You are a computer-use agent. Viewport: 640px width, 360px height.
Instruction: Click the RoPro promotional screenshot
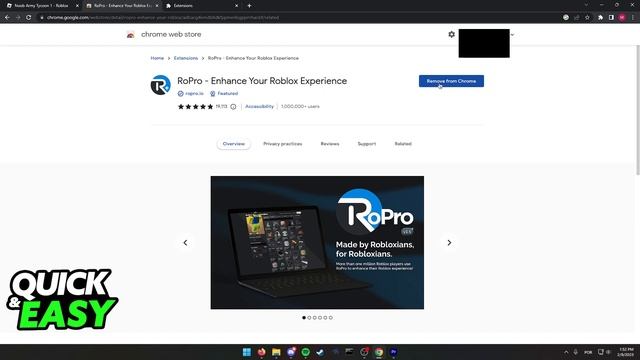pos(317,242)
